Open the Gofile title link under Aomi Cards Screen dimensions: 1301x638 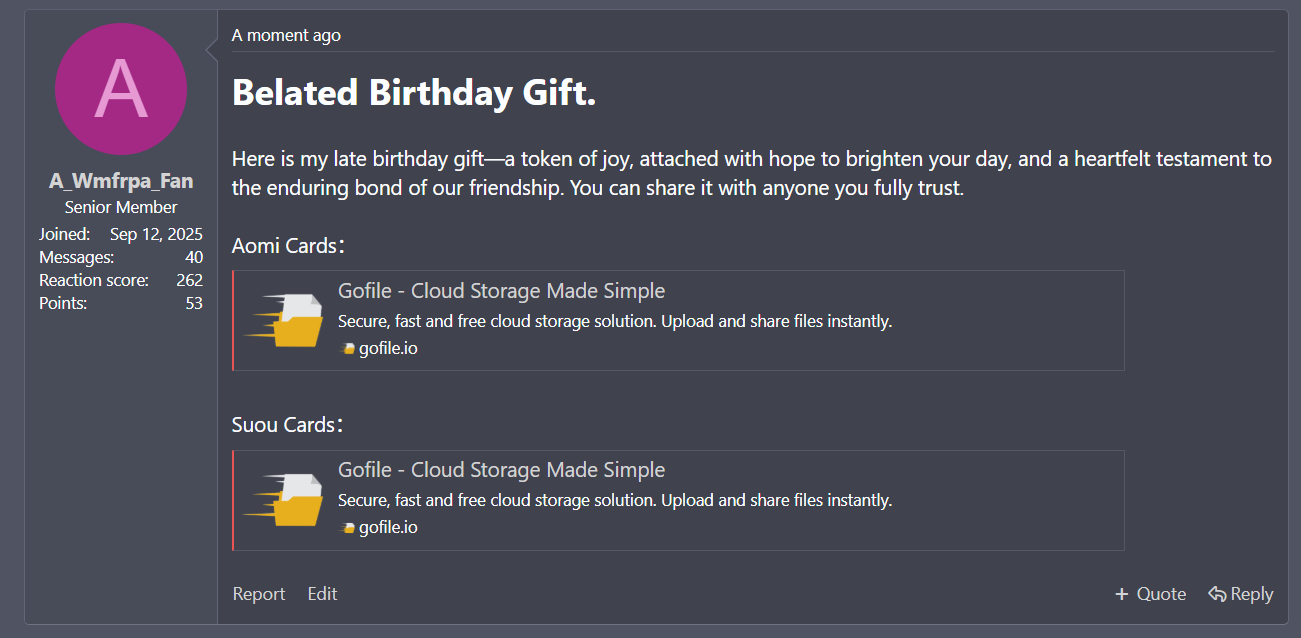(x=501, y=291)
